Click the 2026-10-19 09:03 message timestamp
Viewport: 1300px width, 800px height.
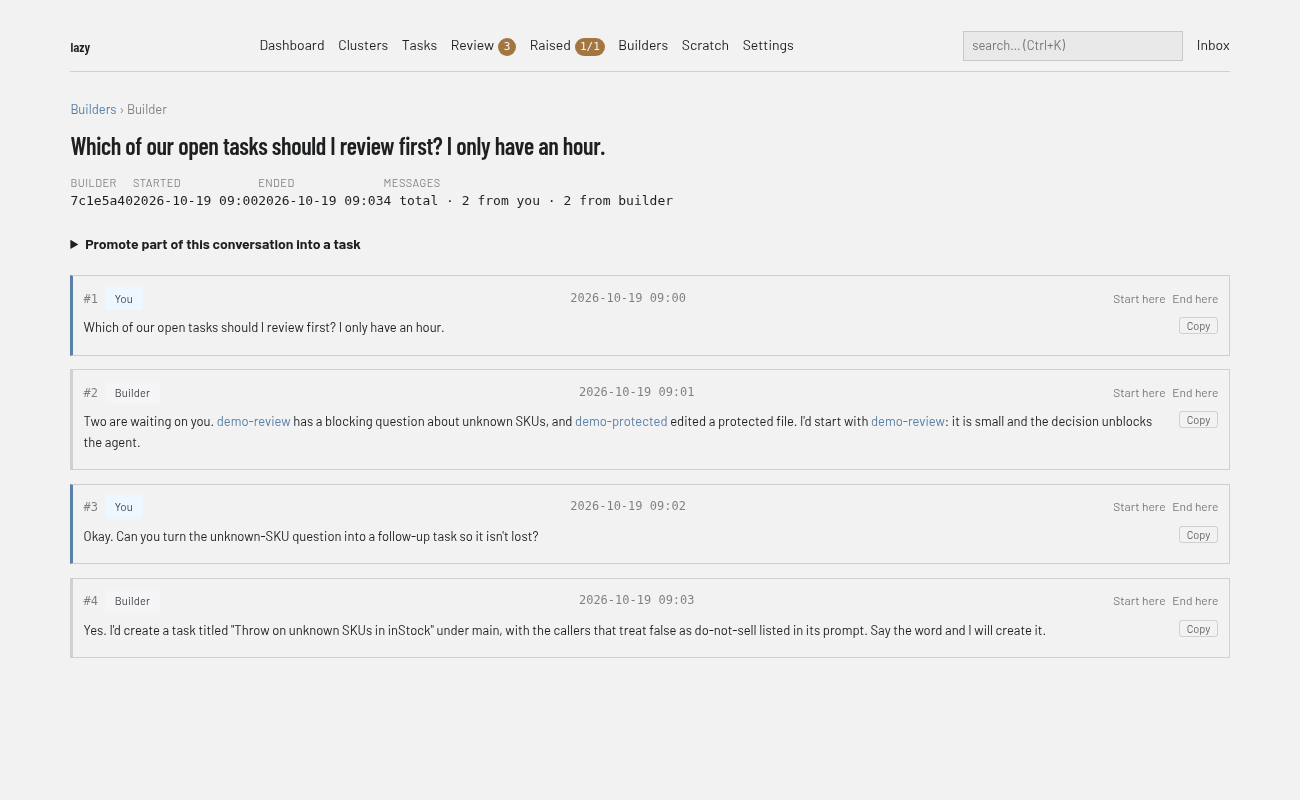636,600
